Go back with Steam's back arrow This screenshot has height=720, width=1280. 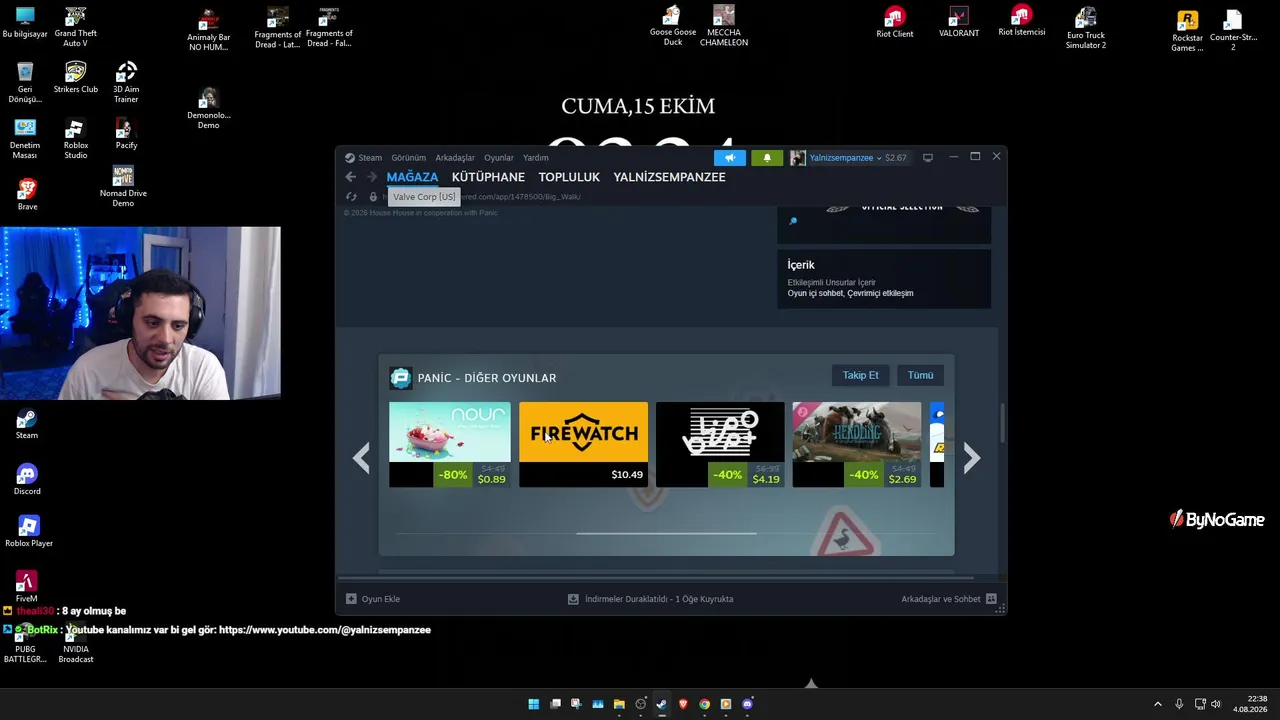[x=350, y=177]
